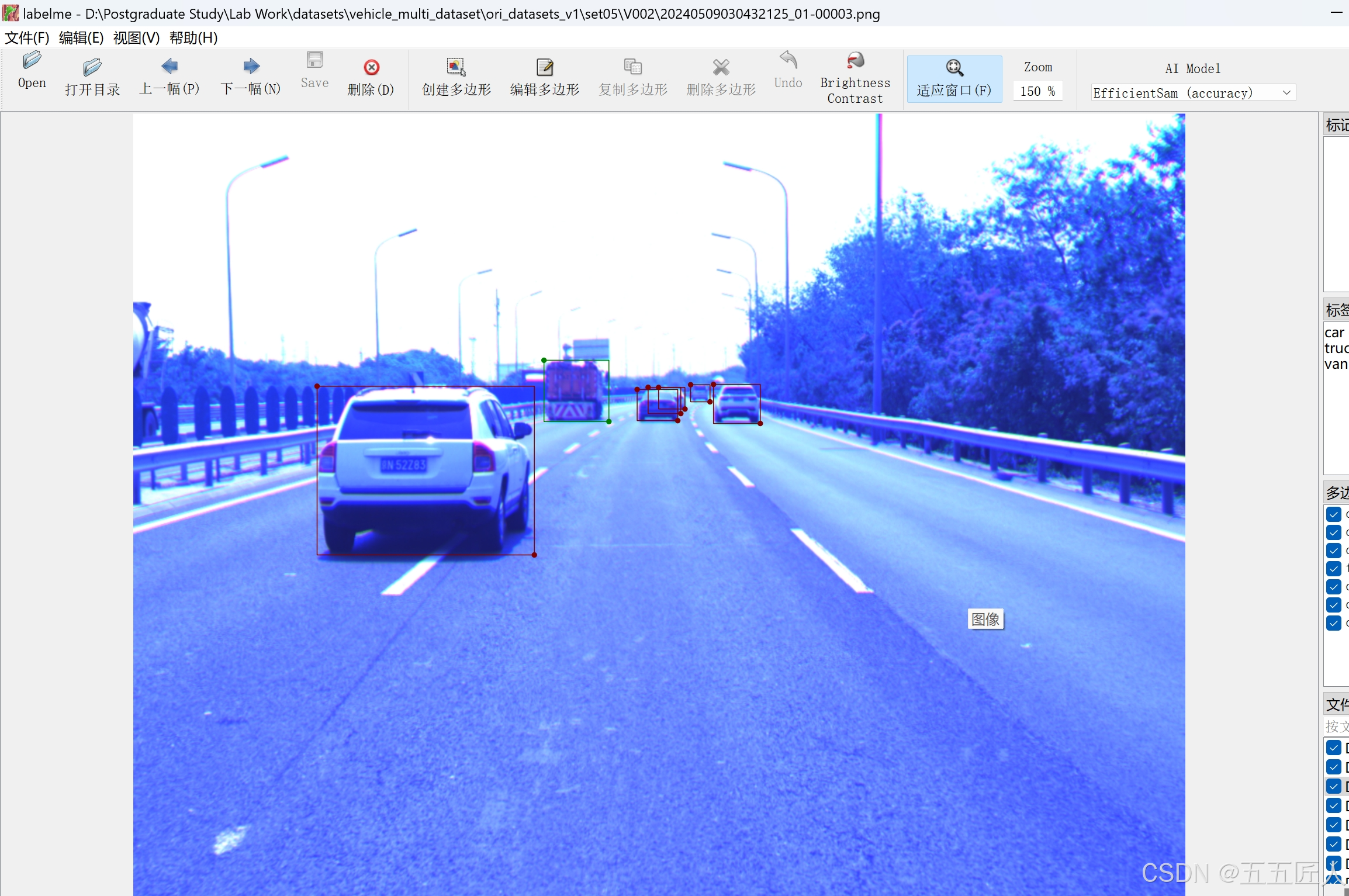The height and width of the screenshot is (896, 1349).
Task: Select the create polygons (创建多边形) tool
Action: pos(456,67)
